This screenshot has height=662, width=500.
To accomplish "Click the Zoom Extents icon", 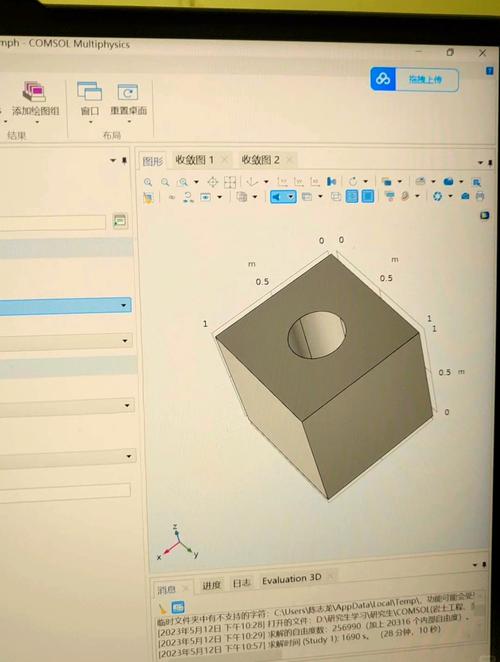I will pos(230,182).
